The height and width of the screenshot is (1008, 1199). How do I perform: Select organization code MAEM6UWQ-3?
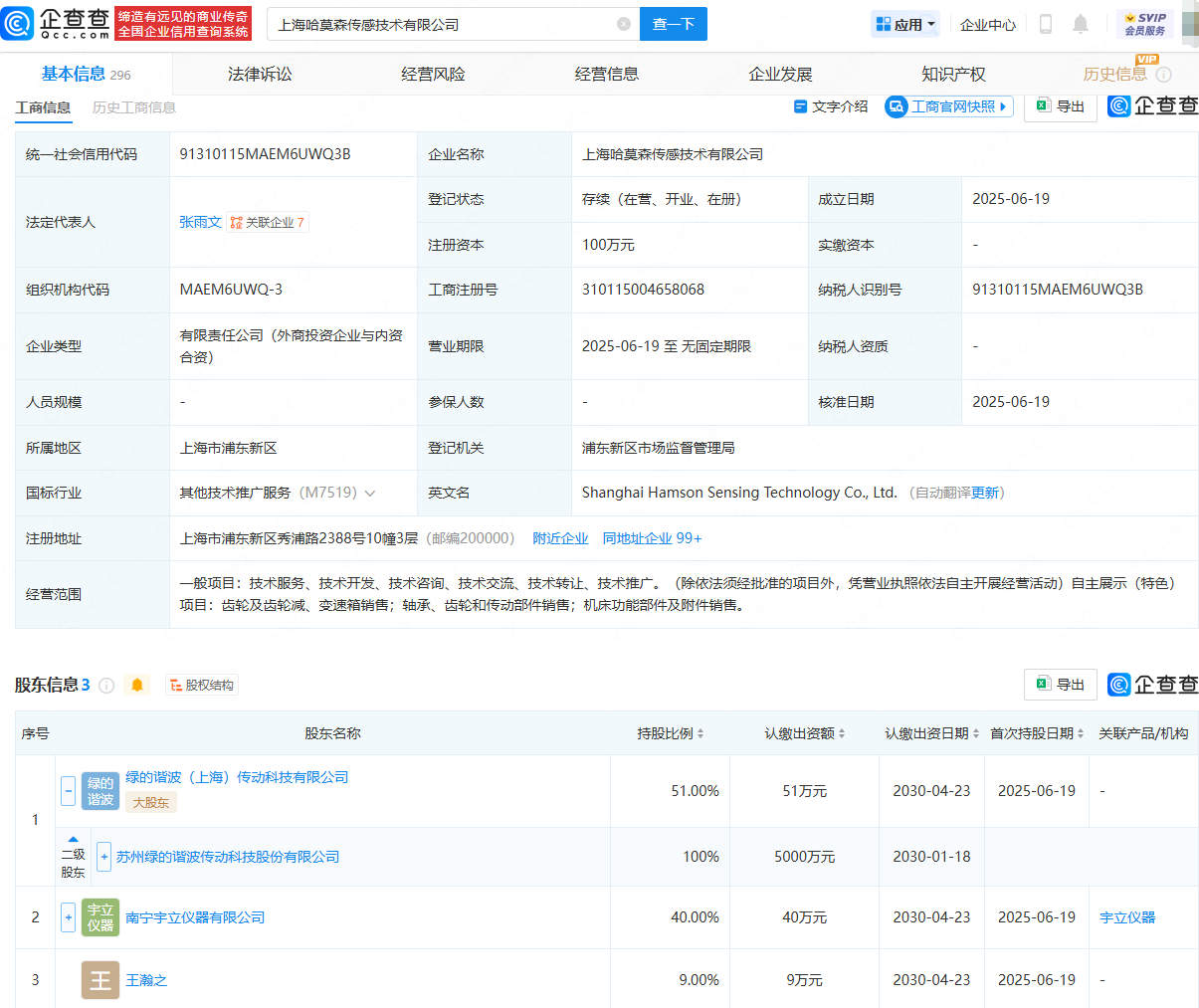231,290
